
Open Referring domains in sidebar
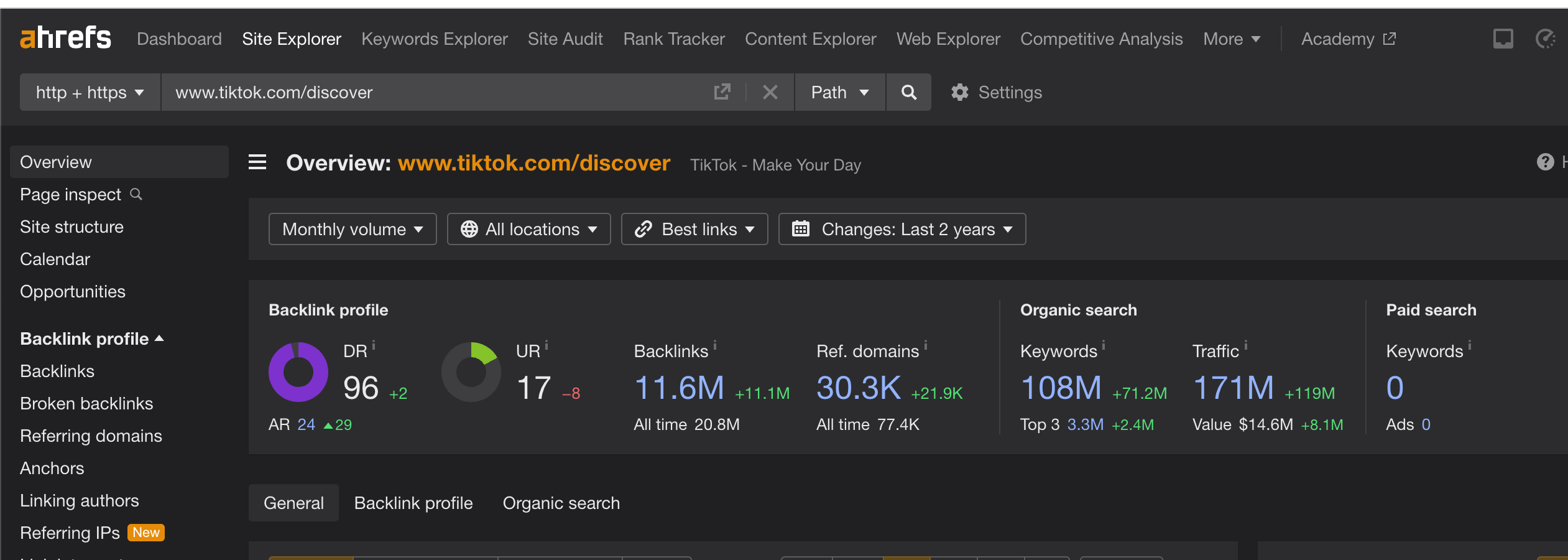(91, 436)
